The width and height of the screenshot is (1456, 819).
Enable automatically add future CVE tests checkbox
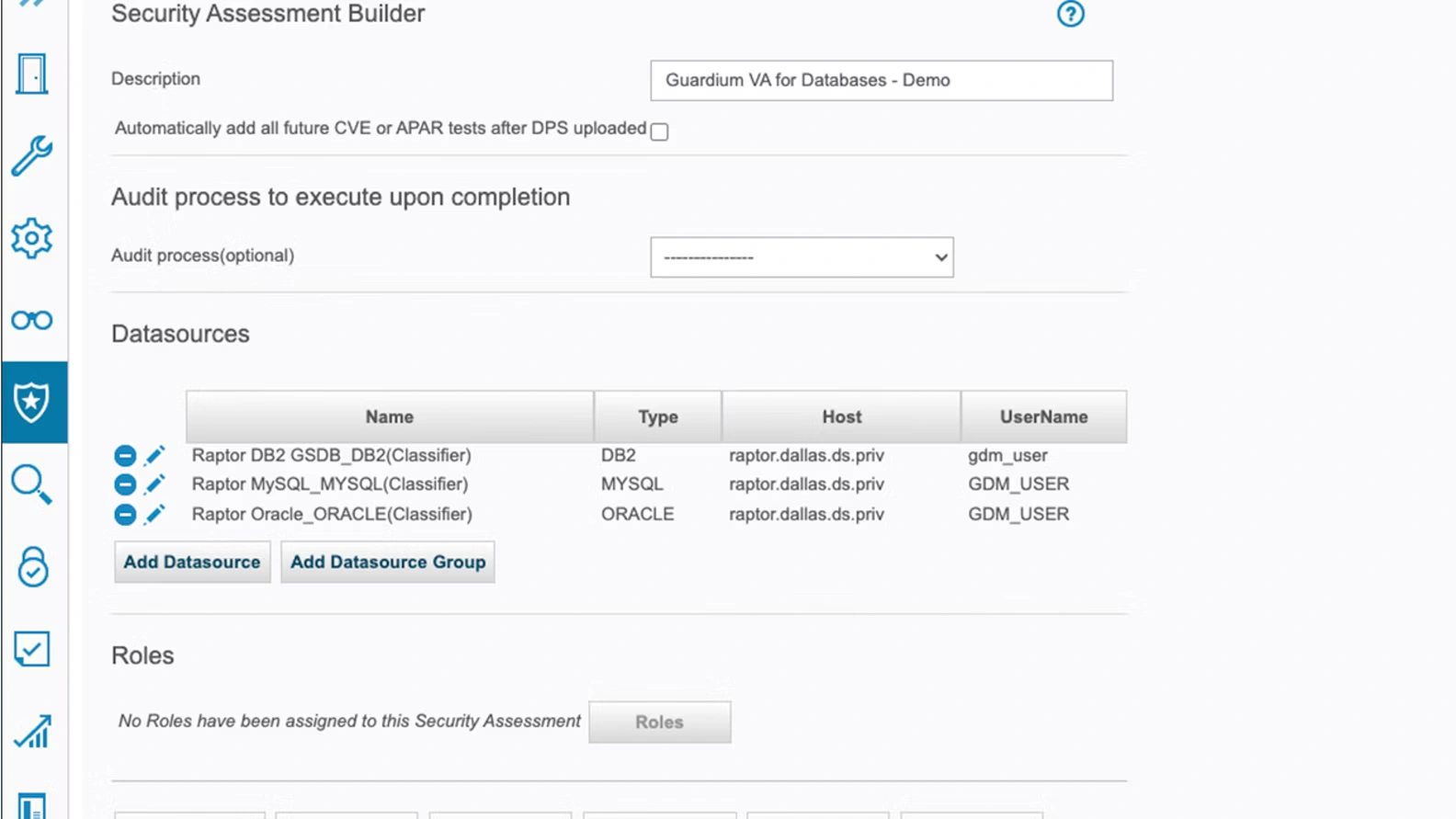(659, 131)
